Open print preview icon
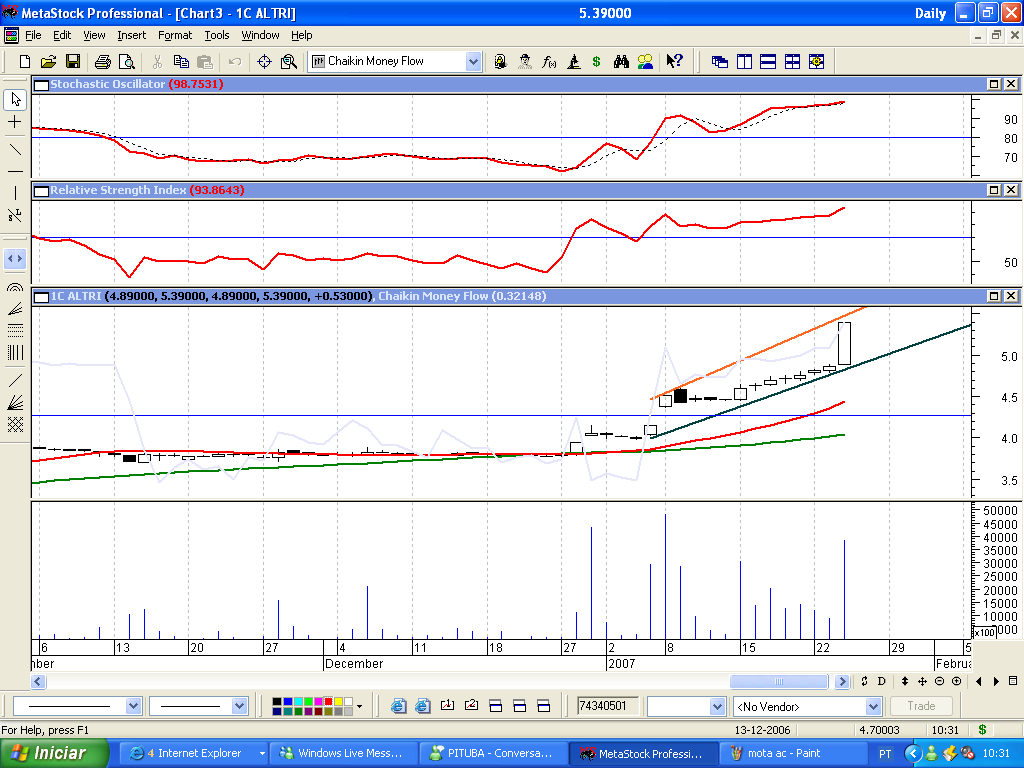Image resolution: width=1024 pixels, height=768 pixels. [127, 61]
